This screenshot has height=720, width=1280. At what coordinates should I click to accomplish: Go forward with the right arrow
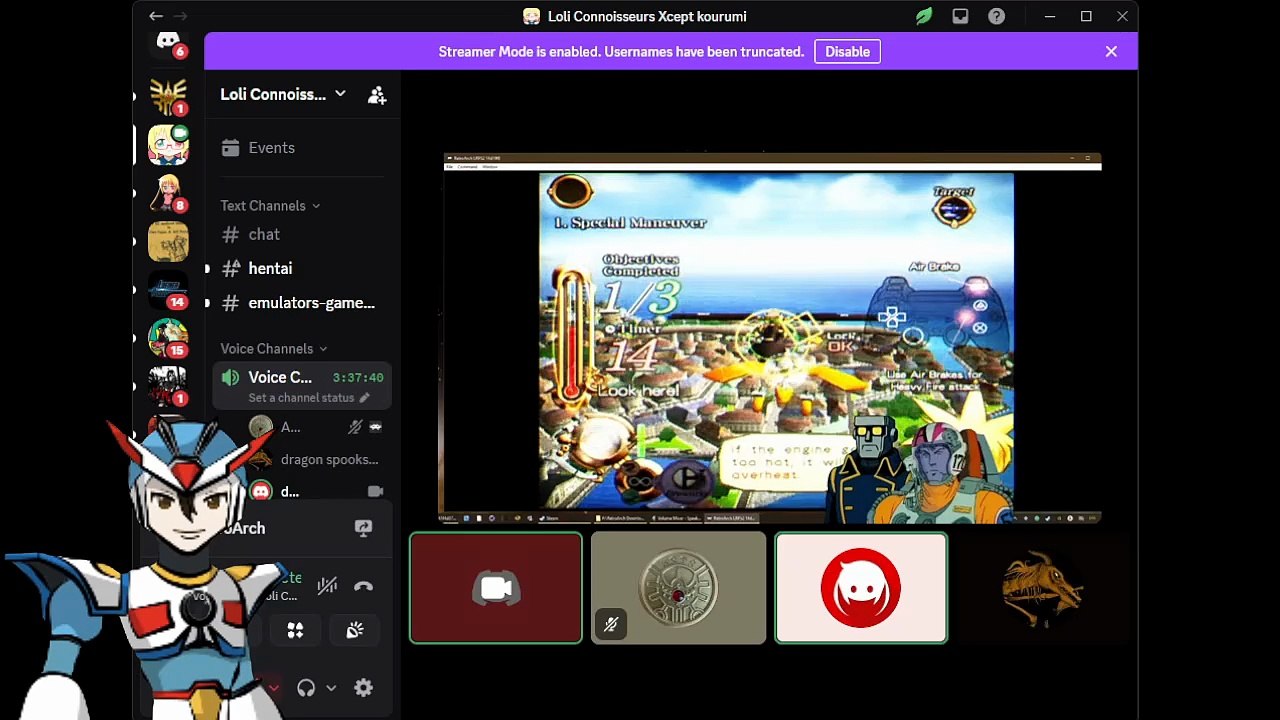180,16
